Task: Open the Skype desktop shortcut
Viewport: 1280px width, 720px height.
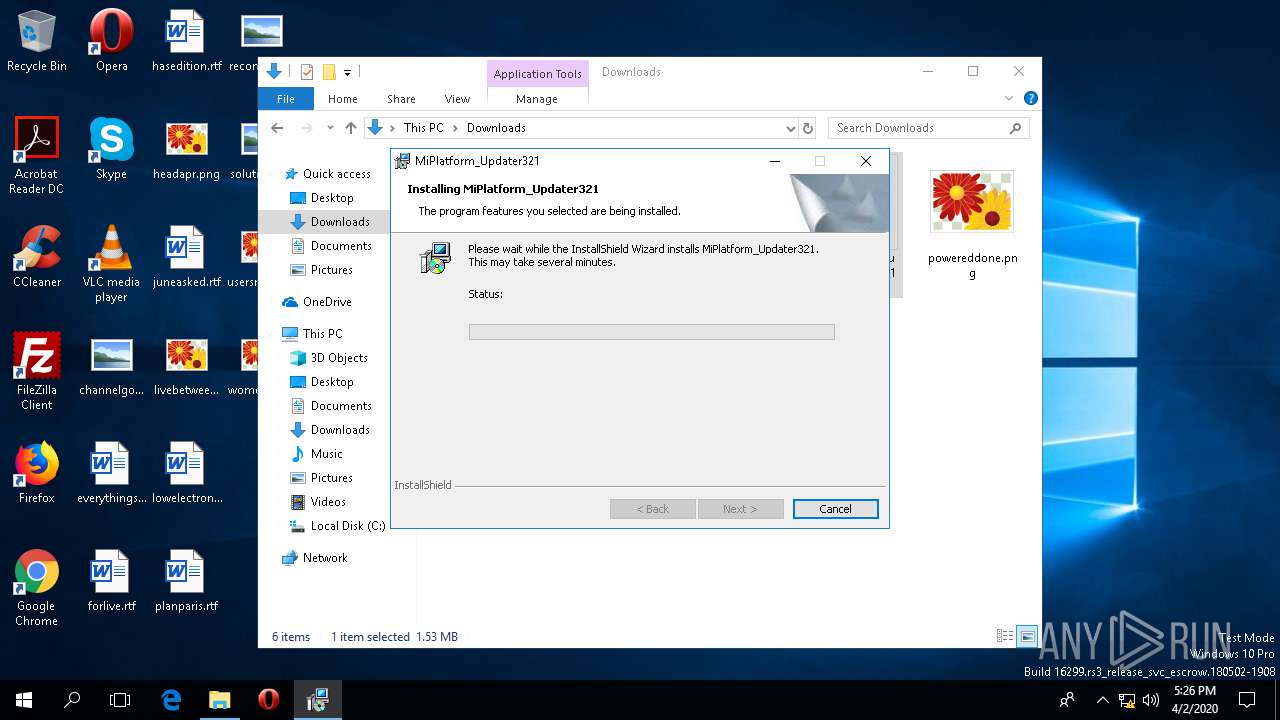Action: click(x=111, y=148)
